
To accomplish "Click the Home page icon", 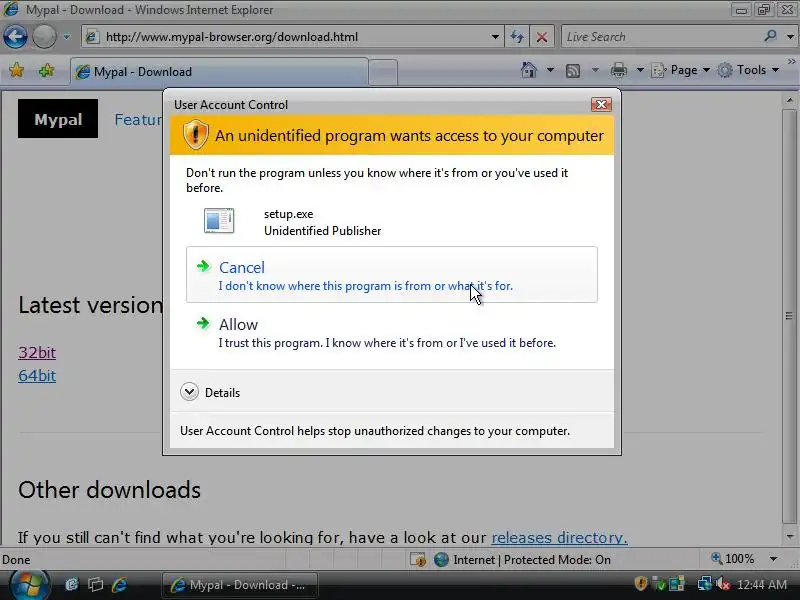I will (529, 70).
